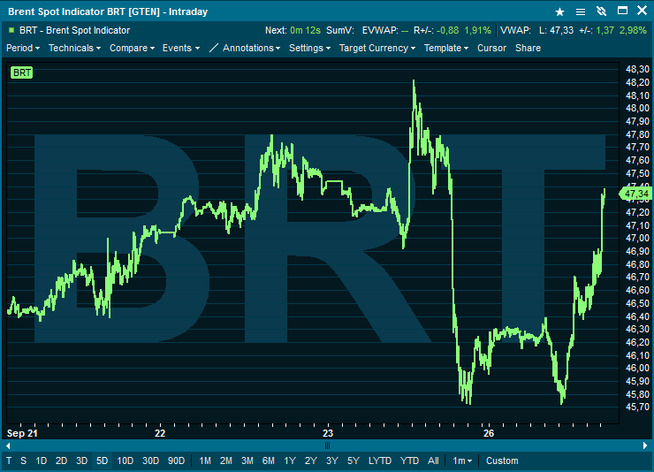Select the T (tick) period
The height and width of the screenshot is (472, 654).
click(9, 461)
